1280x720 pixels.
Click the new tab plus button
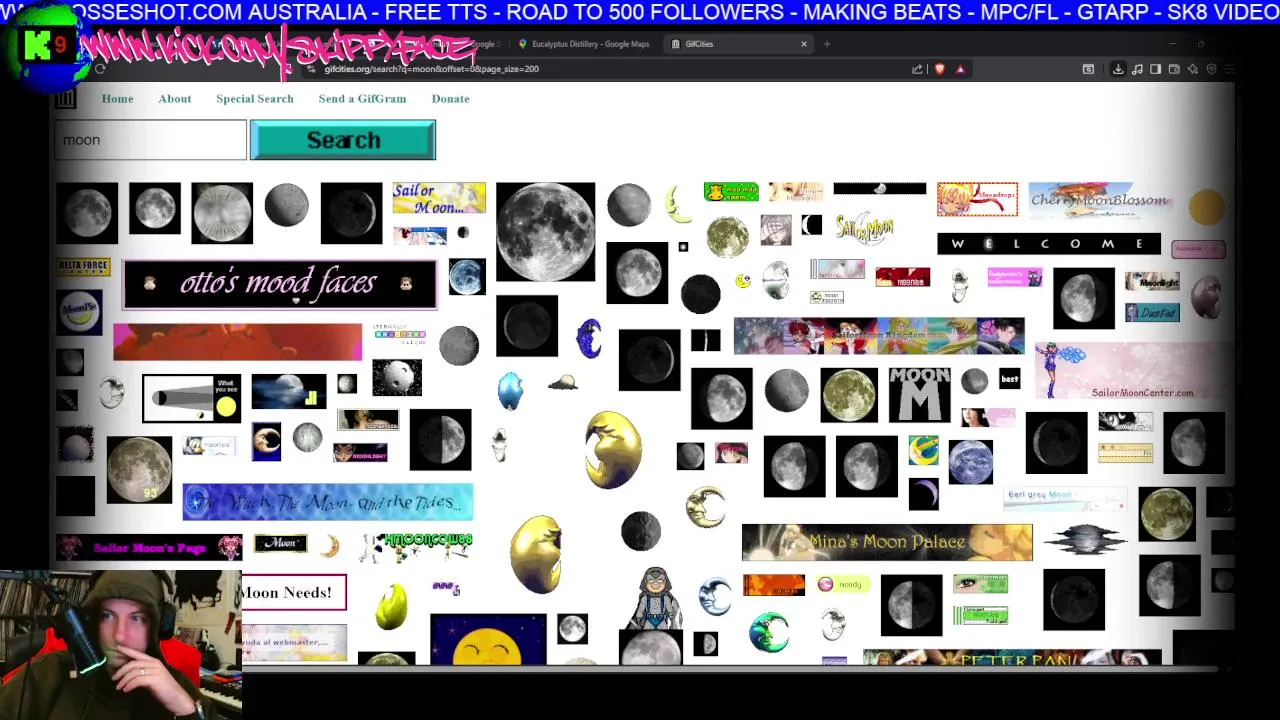click(827, 44)
